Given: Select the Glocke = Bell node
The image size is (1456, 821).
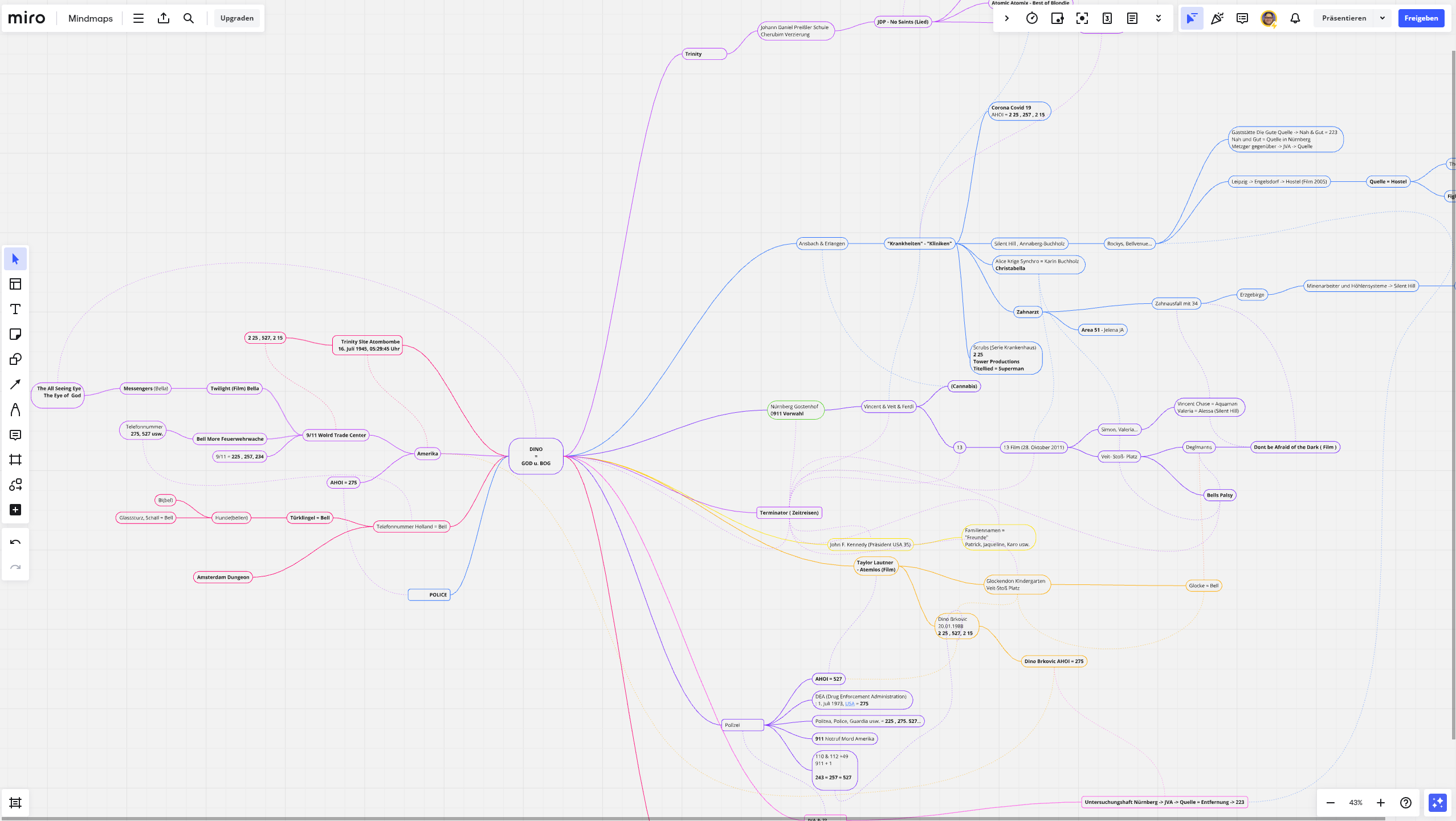Looking at the screenshot, I should click(1204, 586).
